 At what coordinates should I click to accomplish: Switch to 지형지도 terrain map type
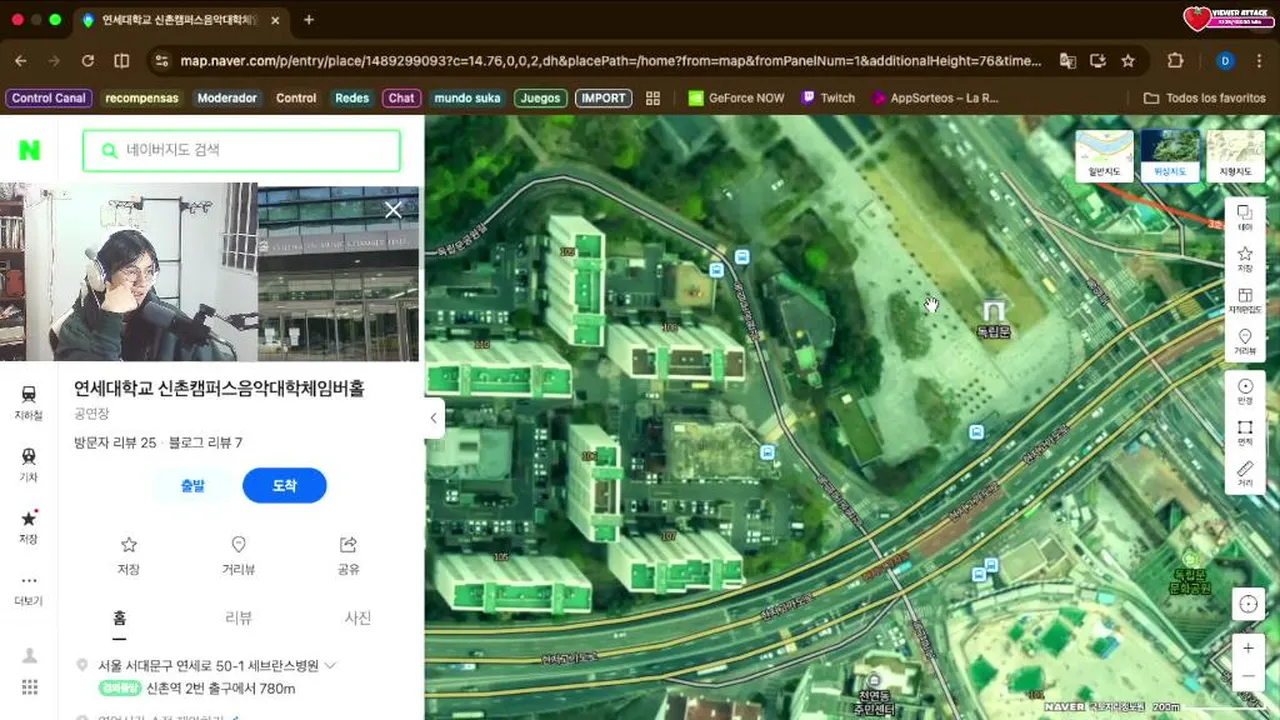click(1236, 155)
